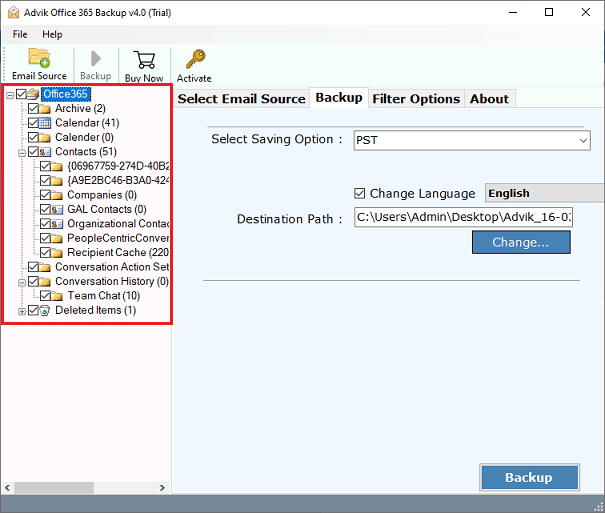Uncheck the Archive (2) checkbox
This screenshot has width=605, height=513.
(x=33, y=108)
